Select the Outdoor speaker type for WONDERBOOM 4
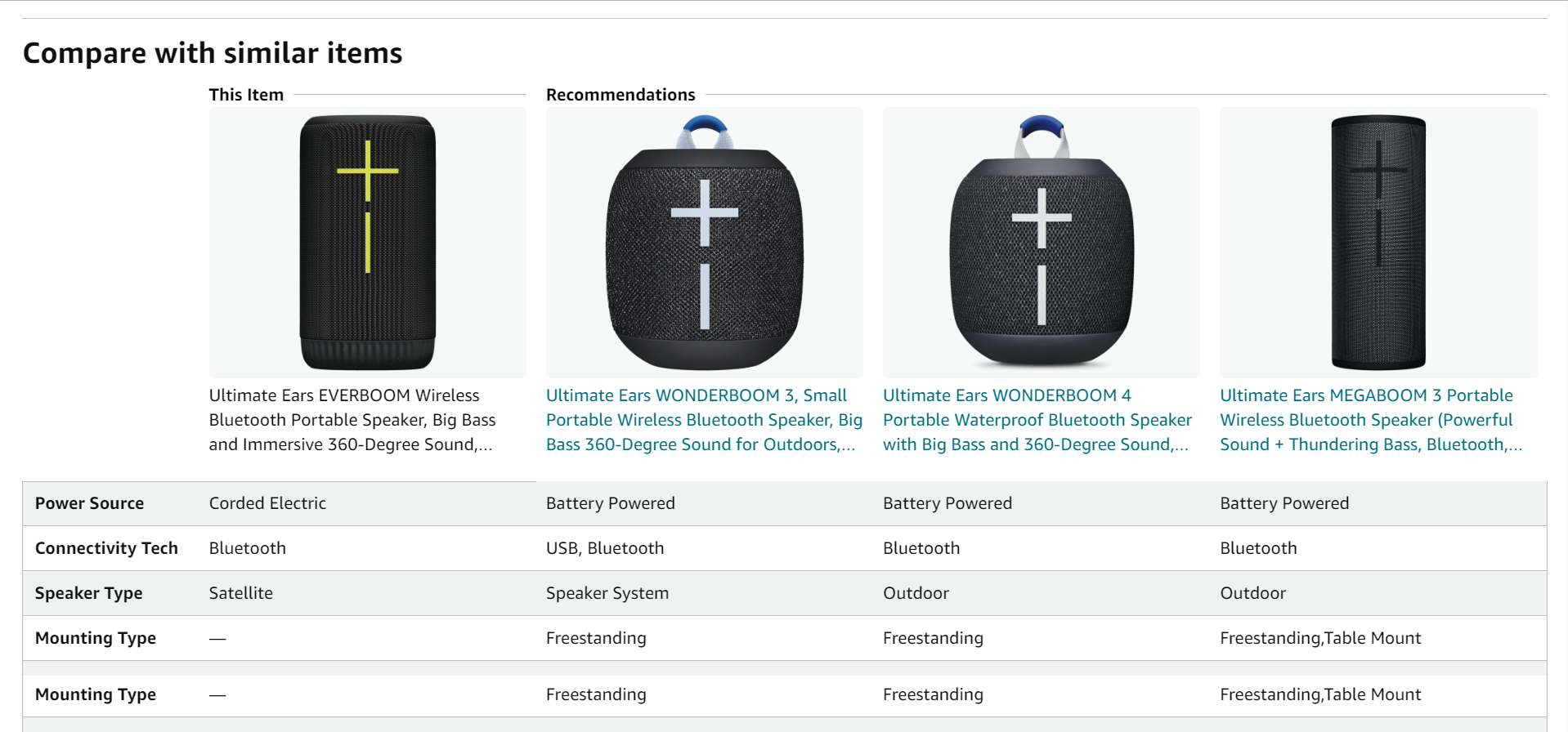The height and width of the screenshot is (732, 1568). [916, 593]
